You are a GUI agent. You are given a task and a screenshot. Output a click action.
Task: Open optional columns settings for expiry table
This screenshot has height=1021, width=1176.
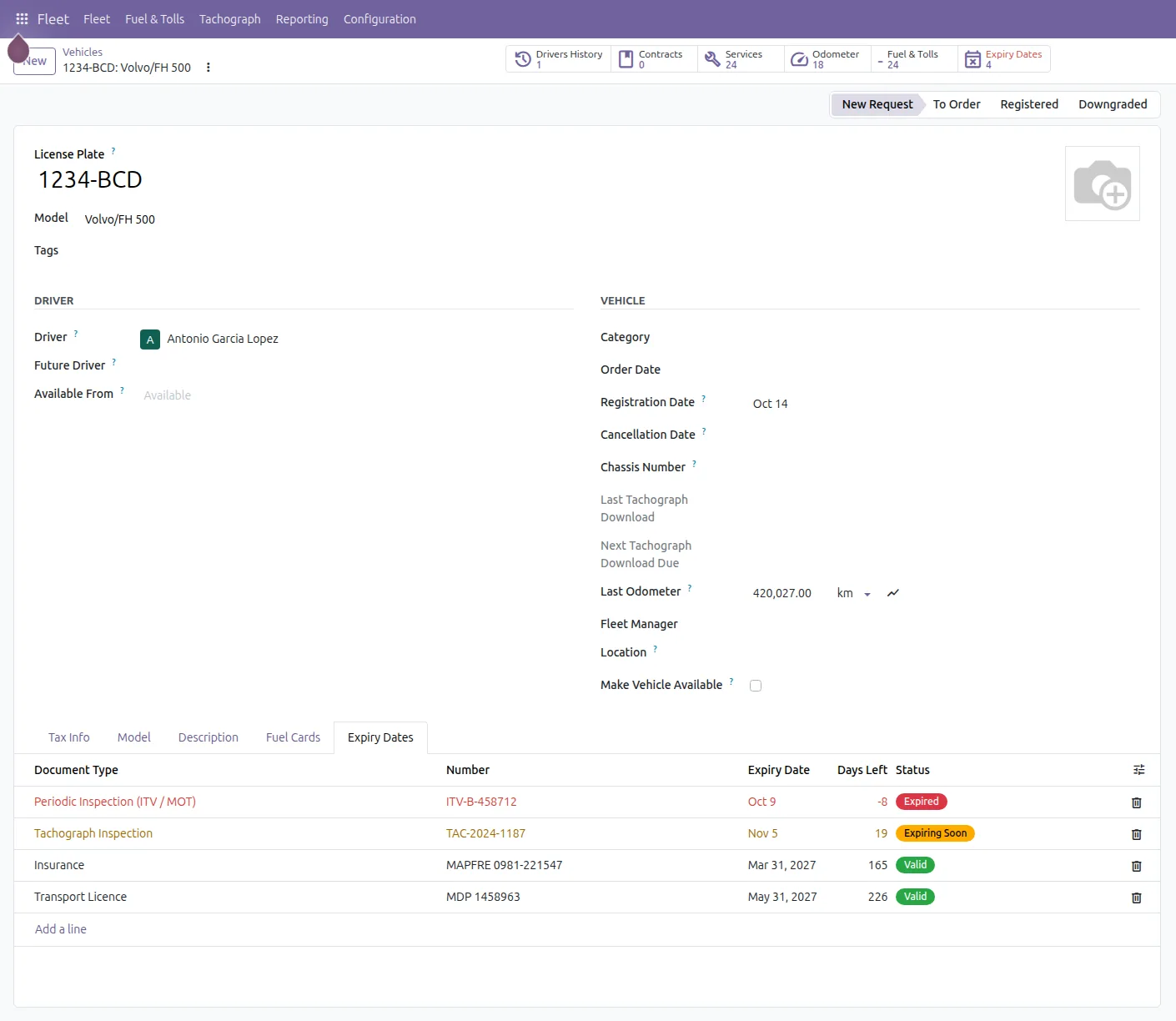pyautogui.click(x=1138, y=770)
